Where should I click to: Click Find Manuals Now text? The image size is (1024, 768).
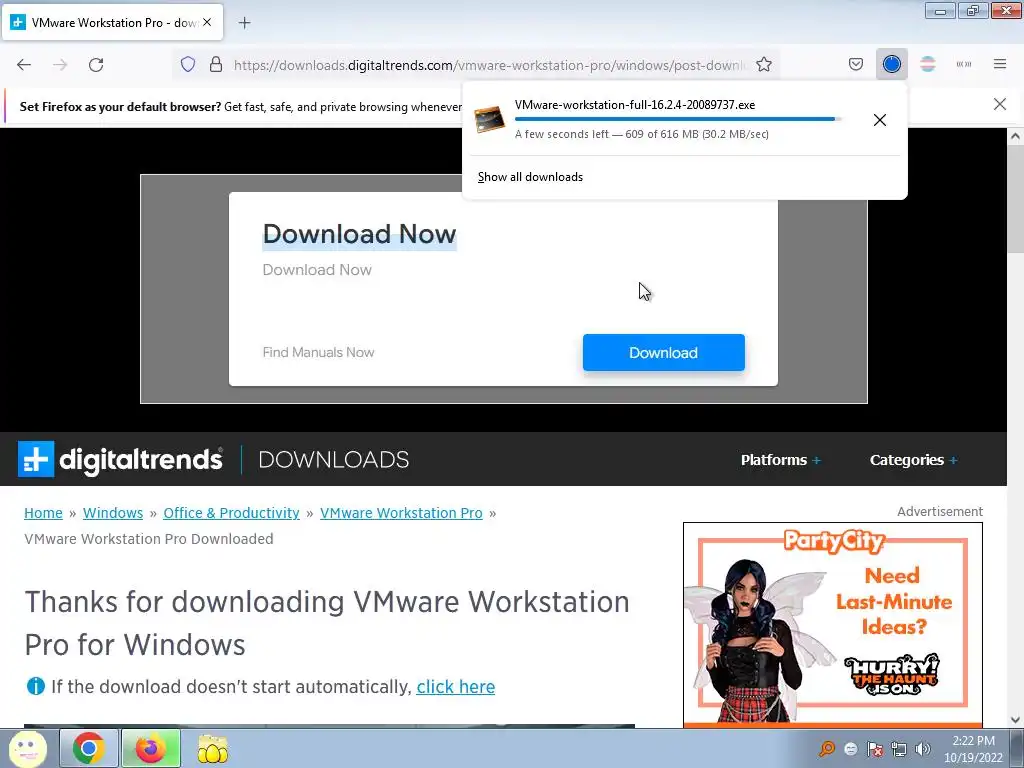pyautogui.click(x=318, y=353)
